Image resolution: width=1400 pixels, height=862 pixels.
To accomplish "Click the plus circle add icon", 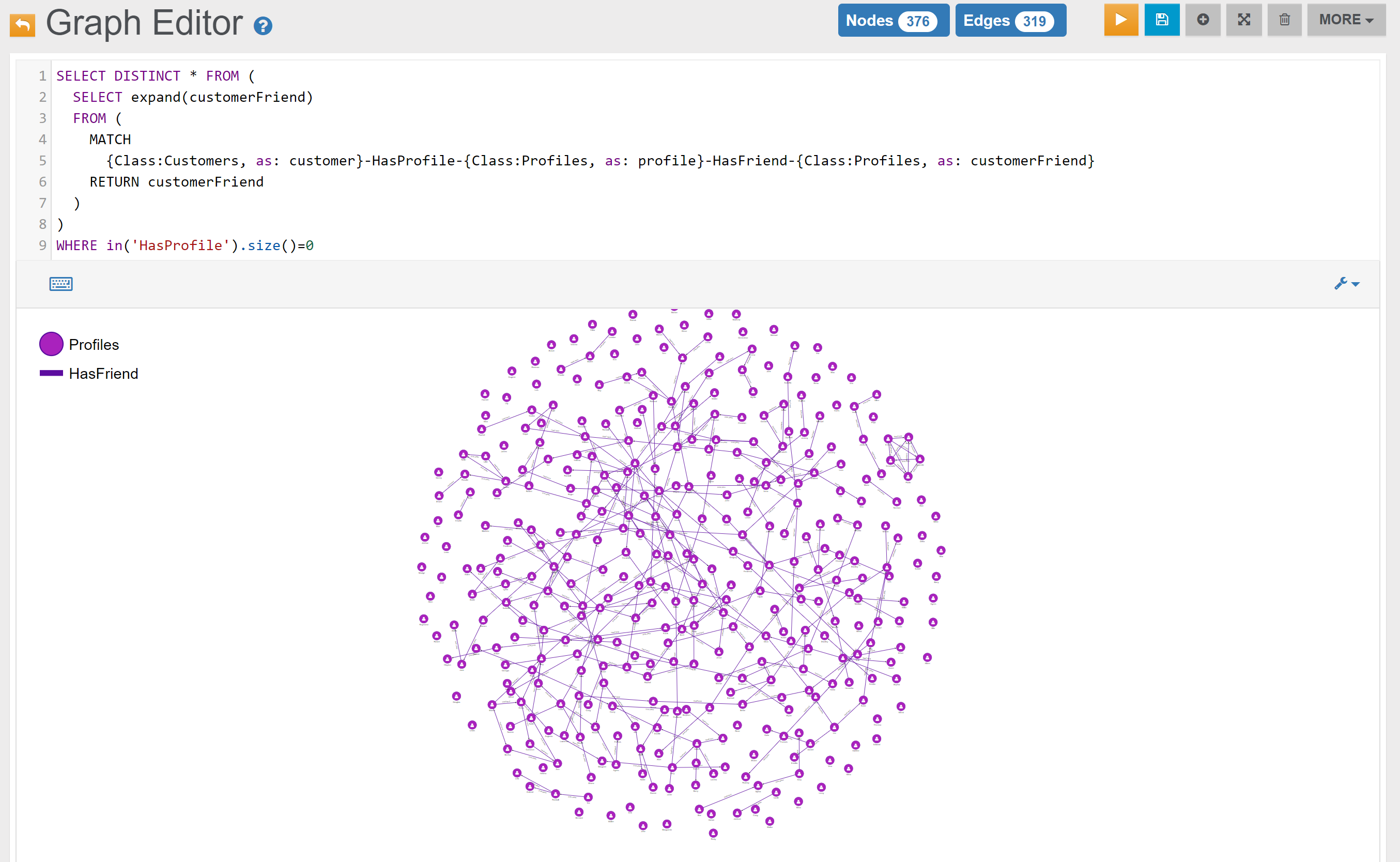I will [1202, 20].
